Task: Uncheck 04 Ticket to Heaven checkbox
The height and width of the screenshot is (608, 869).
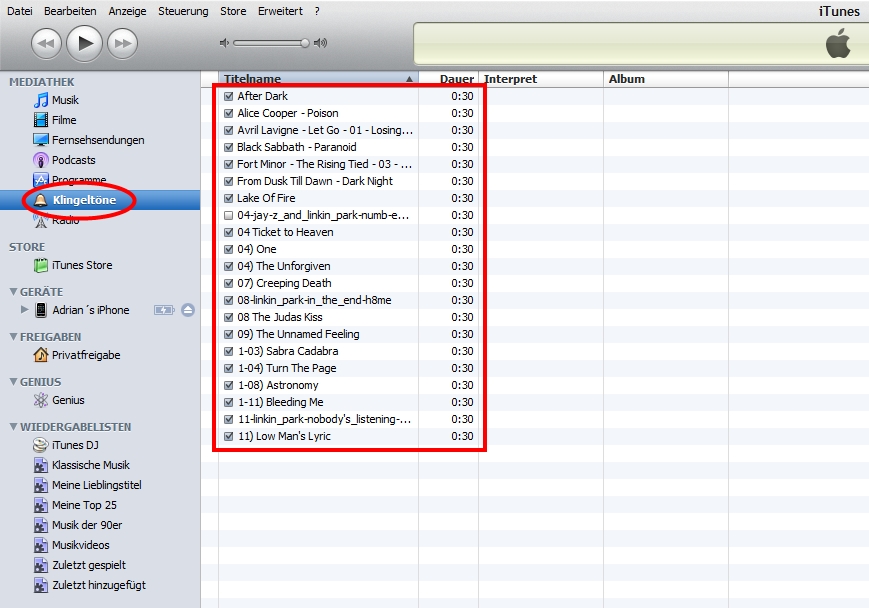Action: (228, 232)
